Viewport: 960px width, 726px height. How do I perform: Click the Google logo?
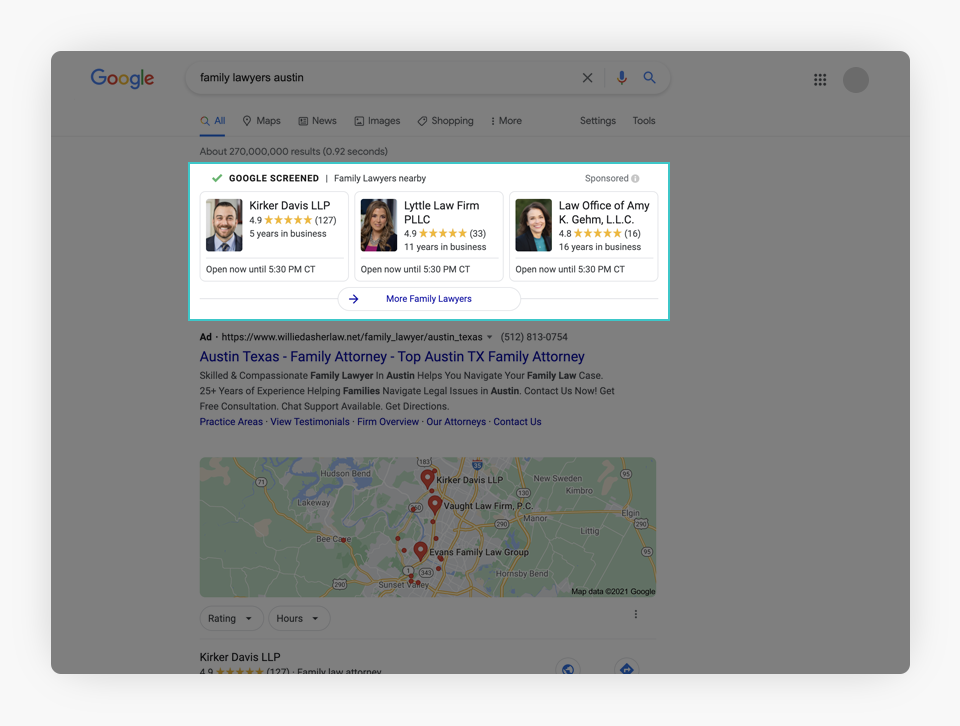(122, 79)
